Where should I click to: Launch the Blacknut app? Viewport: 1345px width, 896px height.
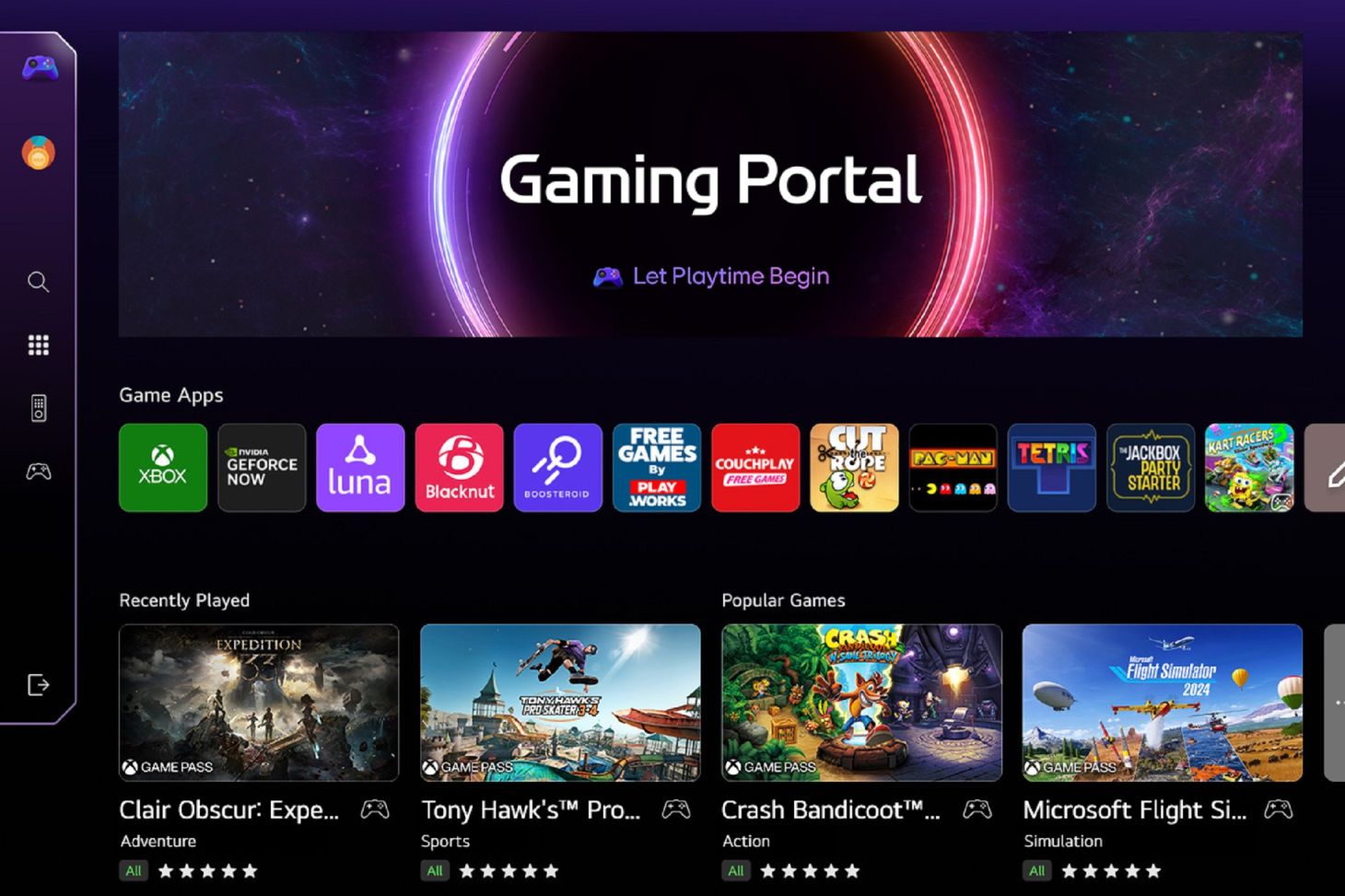pyautogui.click(x=459, y=468)
